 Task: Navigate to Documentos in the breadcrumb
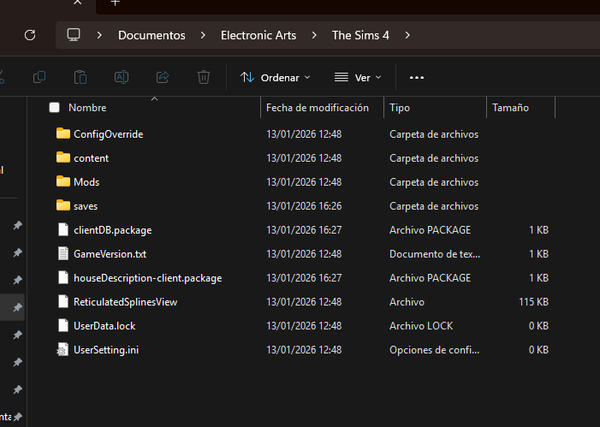(x=151, y=35)
